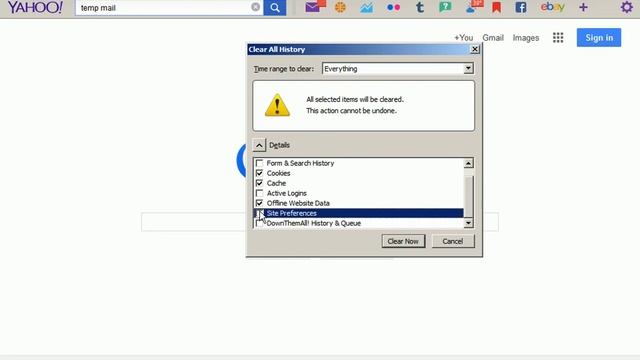This screenshot has width=640, height=360.
Task: Check DownThemAll! History & Queue checkbox
Action: (x=259, y=223)
